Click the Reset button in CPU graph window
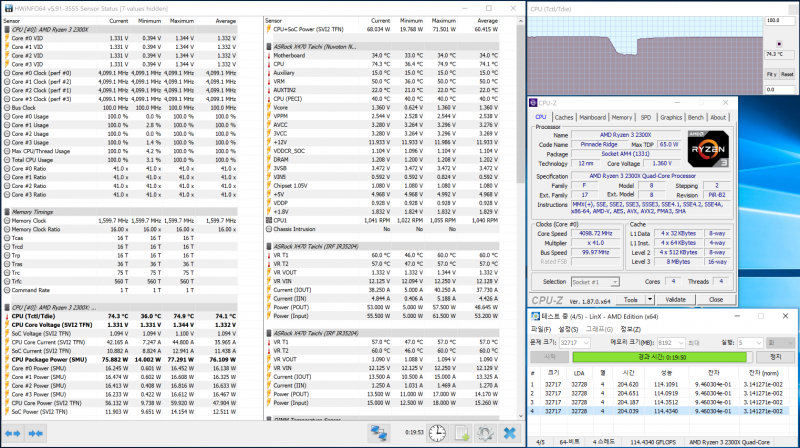This screenshot has width=800, height=448. 787,74
